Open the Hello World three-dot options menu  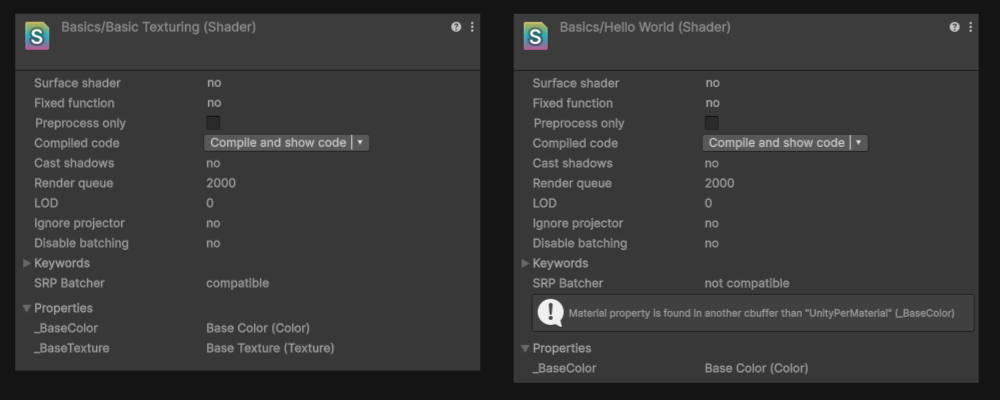click(970, 27)
